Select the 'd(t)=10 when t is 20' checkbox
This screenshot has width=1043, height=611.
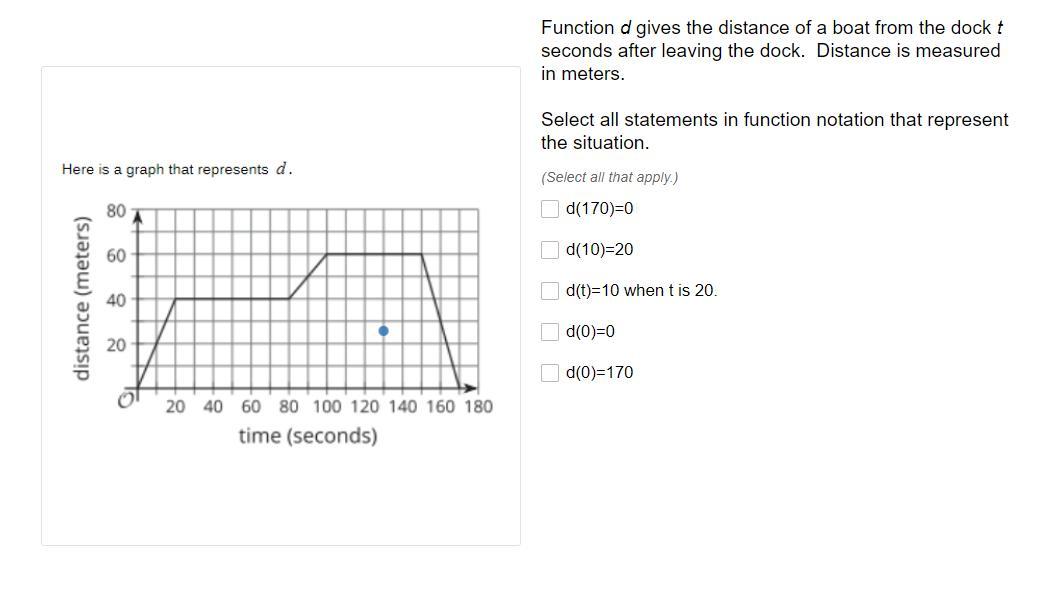coord(549,291)
